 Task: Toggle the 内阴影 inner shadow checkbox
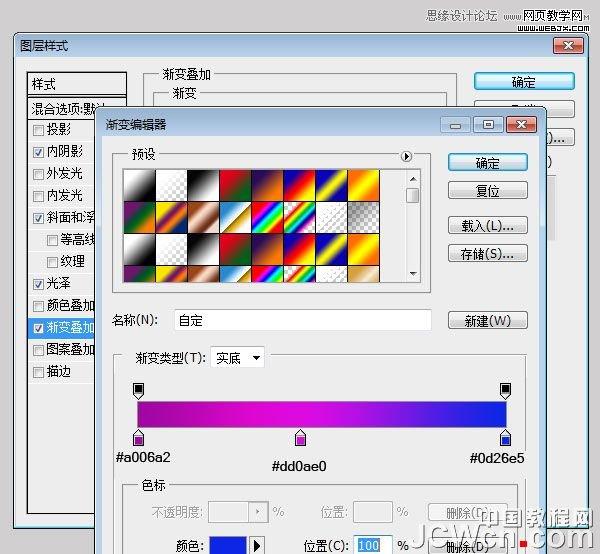click(x=38, y=152)
